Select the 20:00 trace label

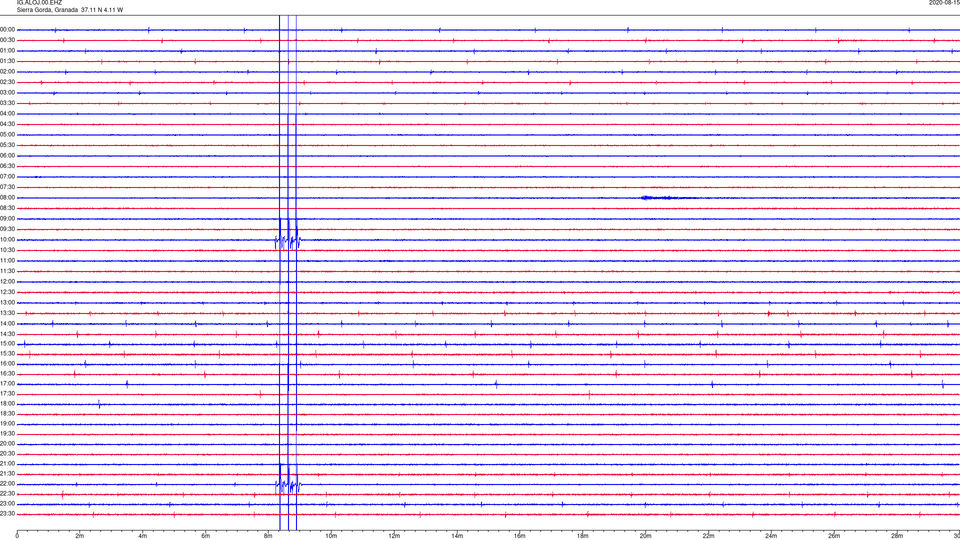(x=7, y=444)
